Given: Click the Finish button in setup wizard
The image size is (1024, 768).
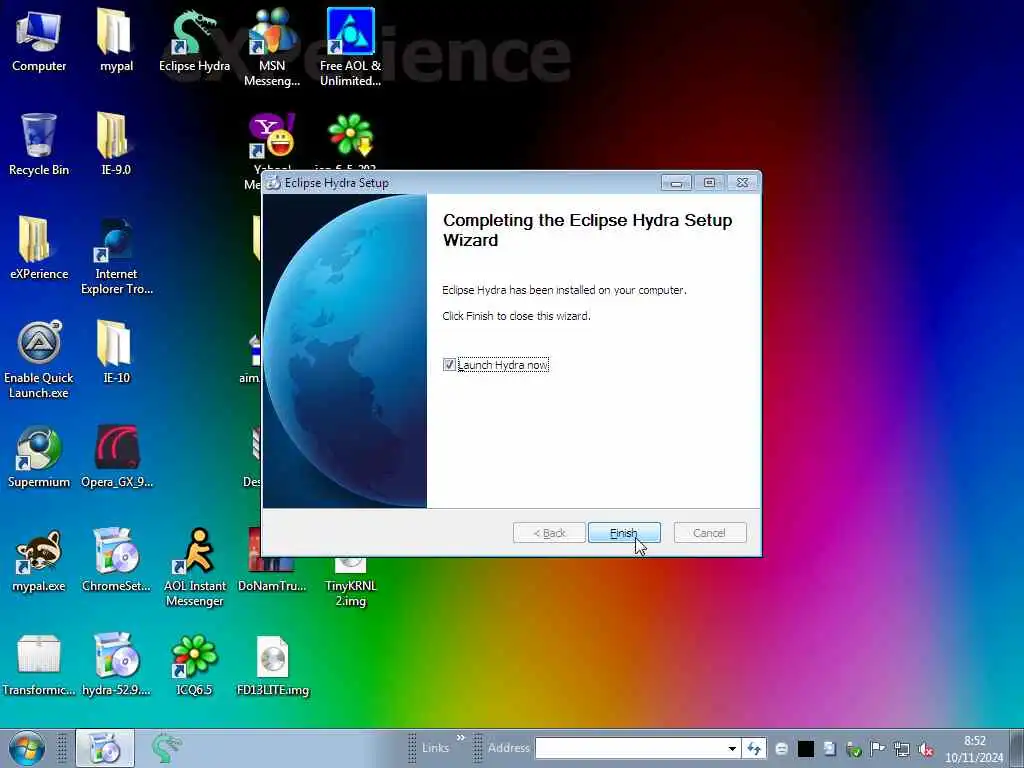Looking at the screenshot, I should [x=624, y=533].
